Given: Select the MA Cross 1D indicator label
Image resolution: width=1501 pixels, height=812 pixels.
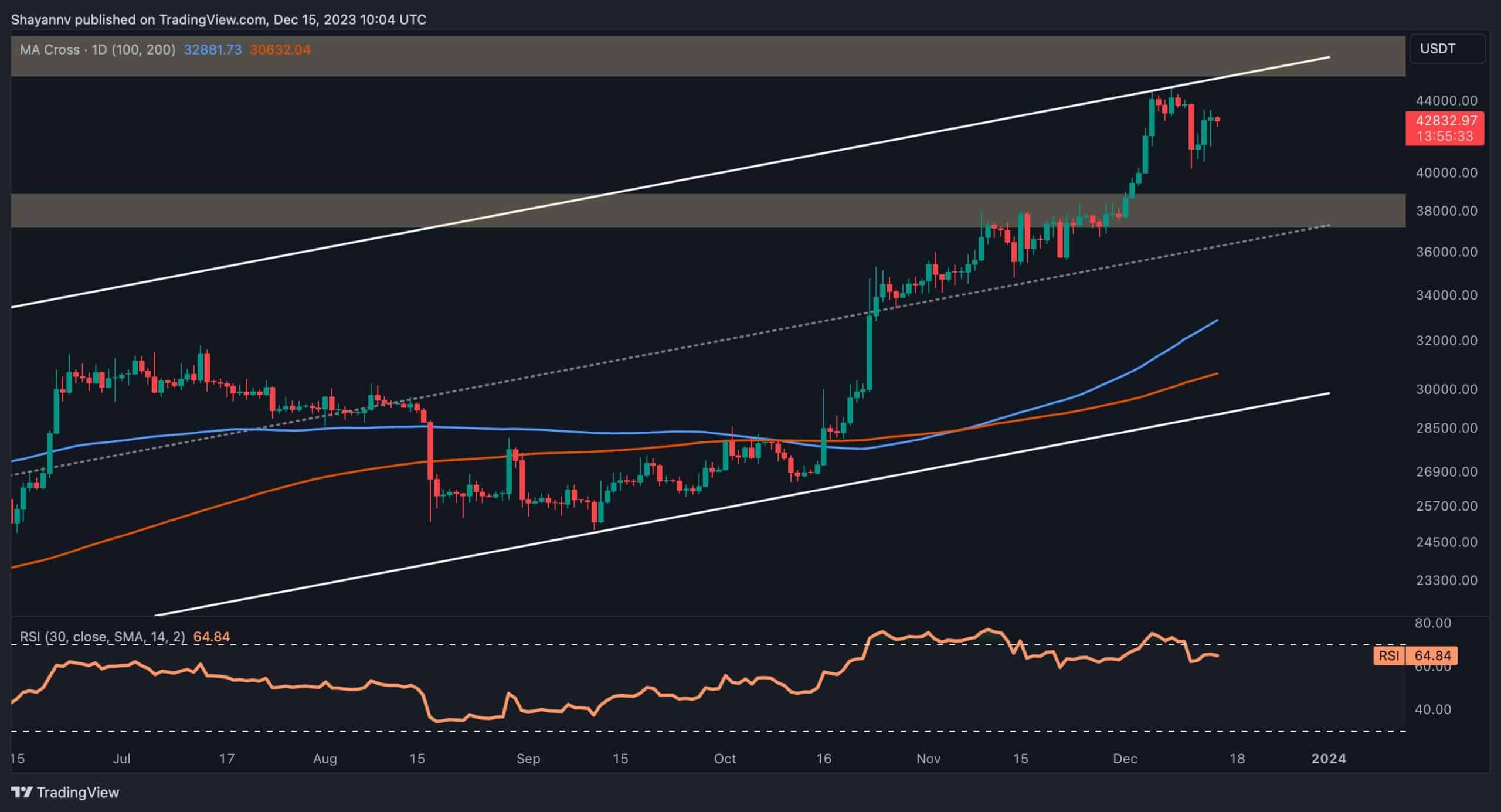Looking at the screenshot, I should (97, 50).
